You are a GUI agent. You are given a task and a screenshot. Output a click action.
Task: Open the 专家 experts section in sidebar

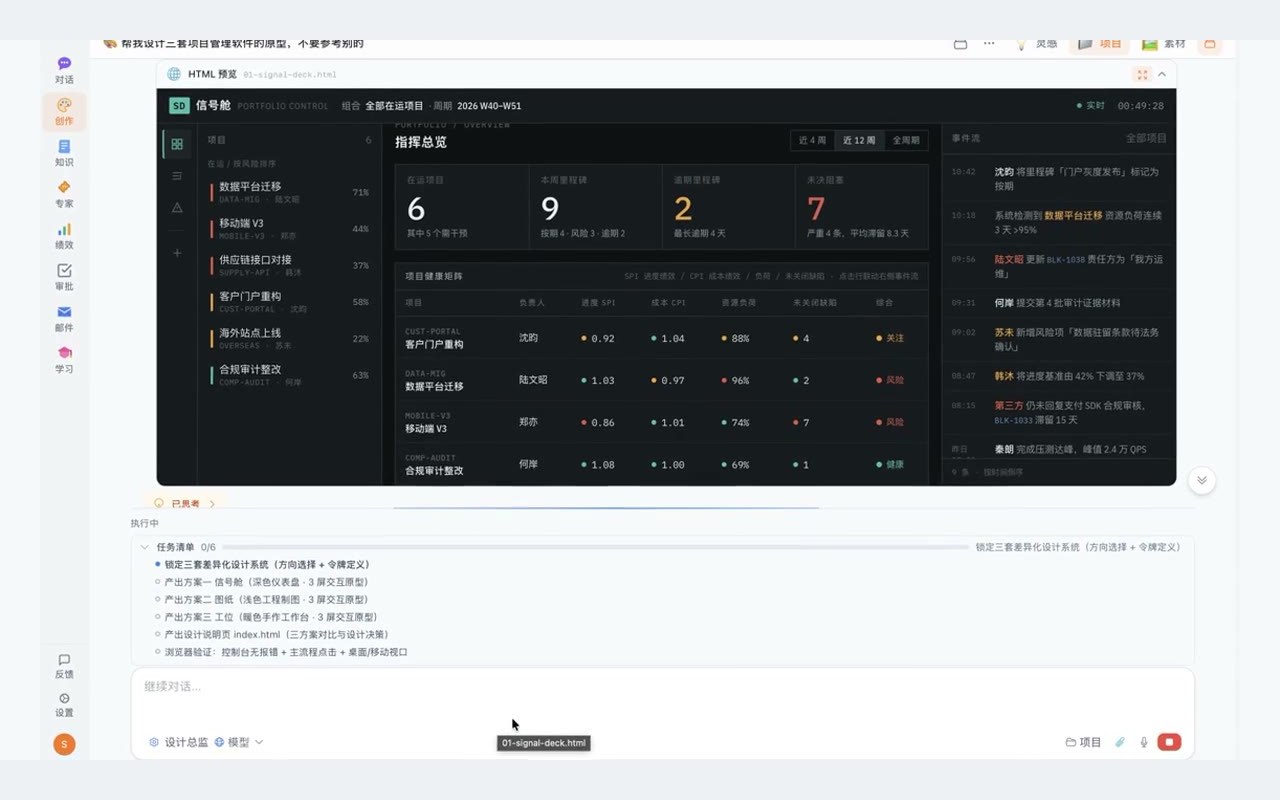click(64, 194)
